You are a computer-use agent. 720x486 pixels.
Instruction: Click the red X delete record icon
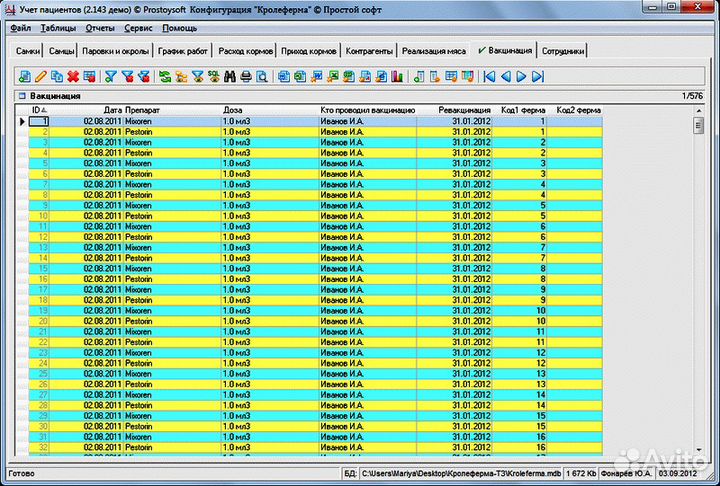click(73, 76)
